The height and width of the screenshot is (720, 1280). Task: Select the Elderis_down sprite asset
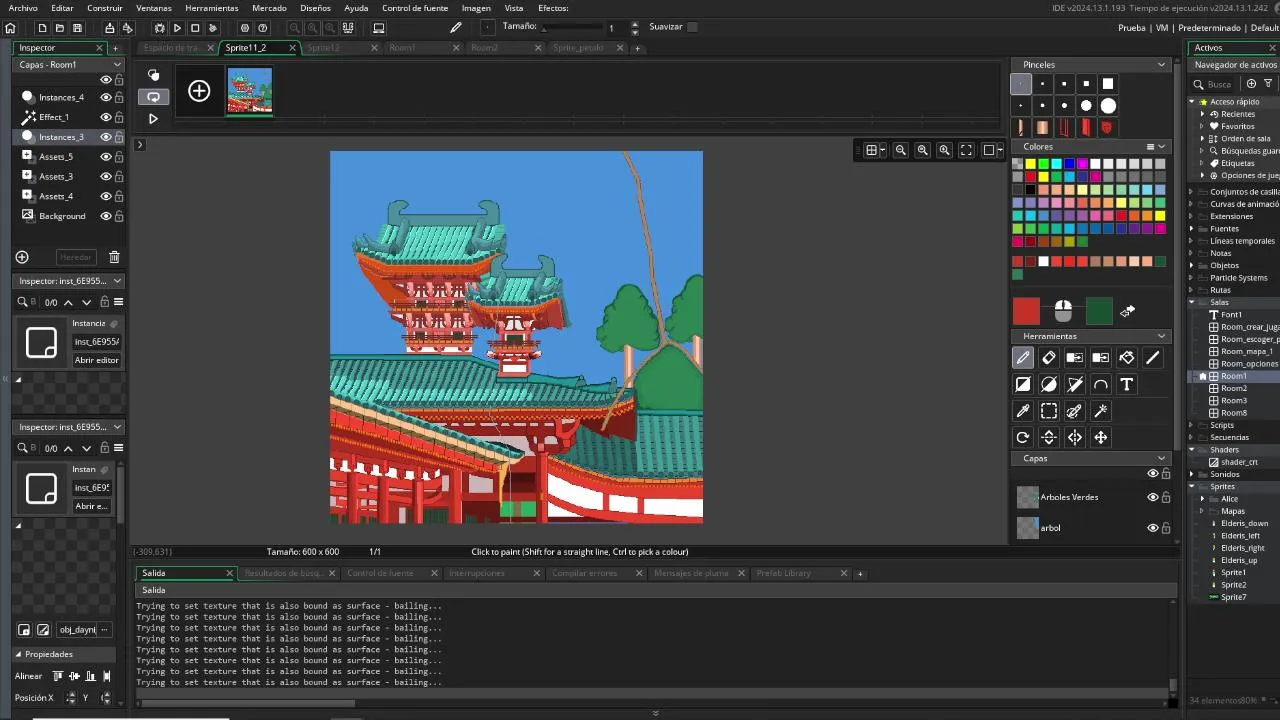(x=1243, y=523)
